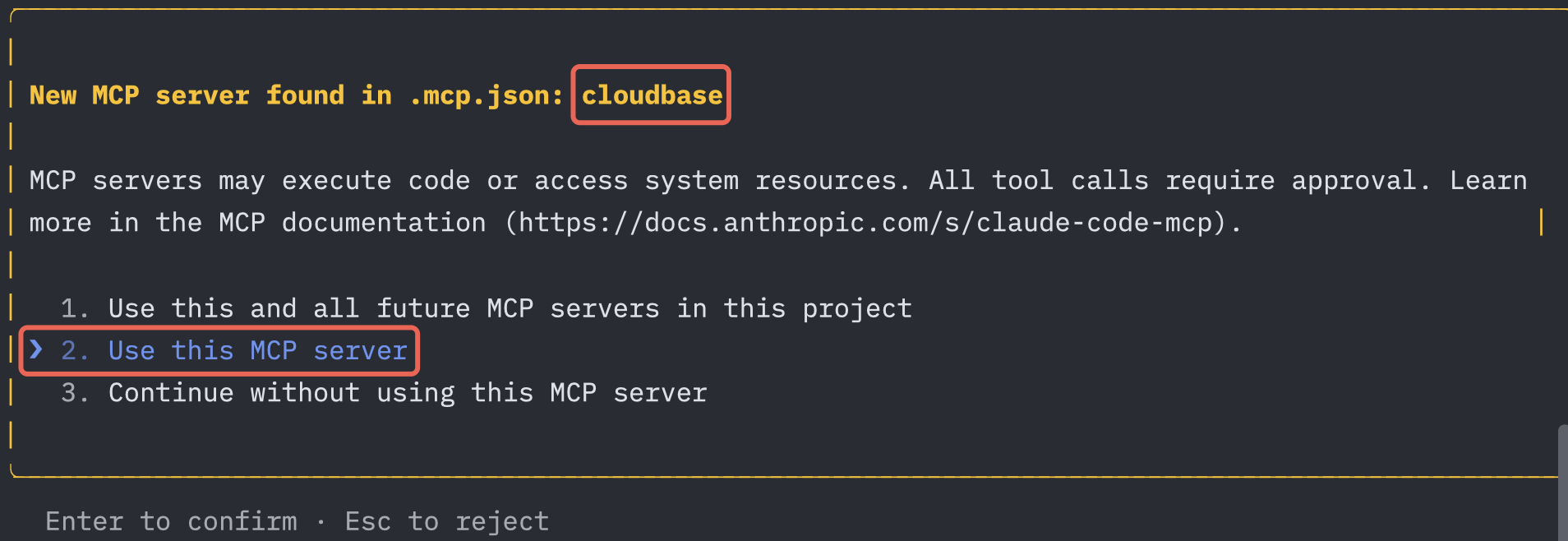Click the yellow cursor bar beside documentation line
This screenshot has height=541, width=1568.
tap(1541, 222)
